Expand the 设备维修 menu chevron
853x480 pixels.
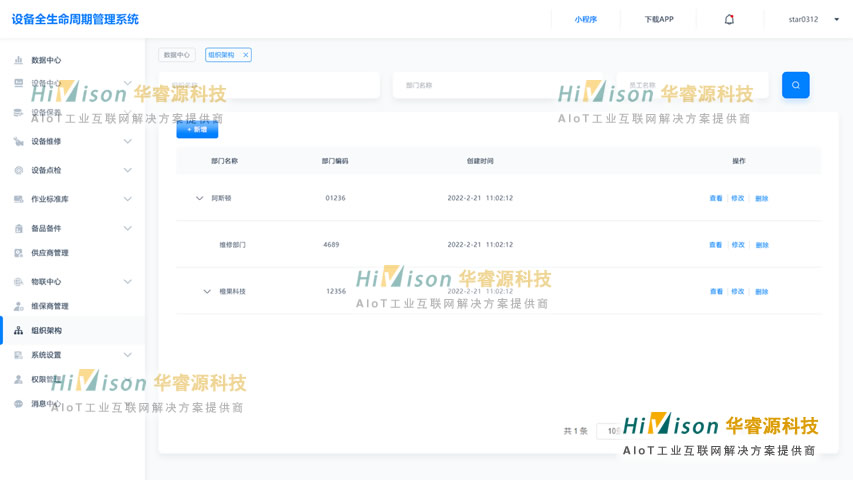(127, 141)
